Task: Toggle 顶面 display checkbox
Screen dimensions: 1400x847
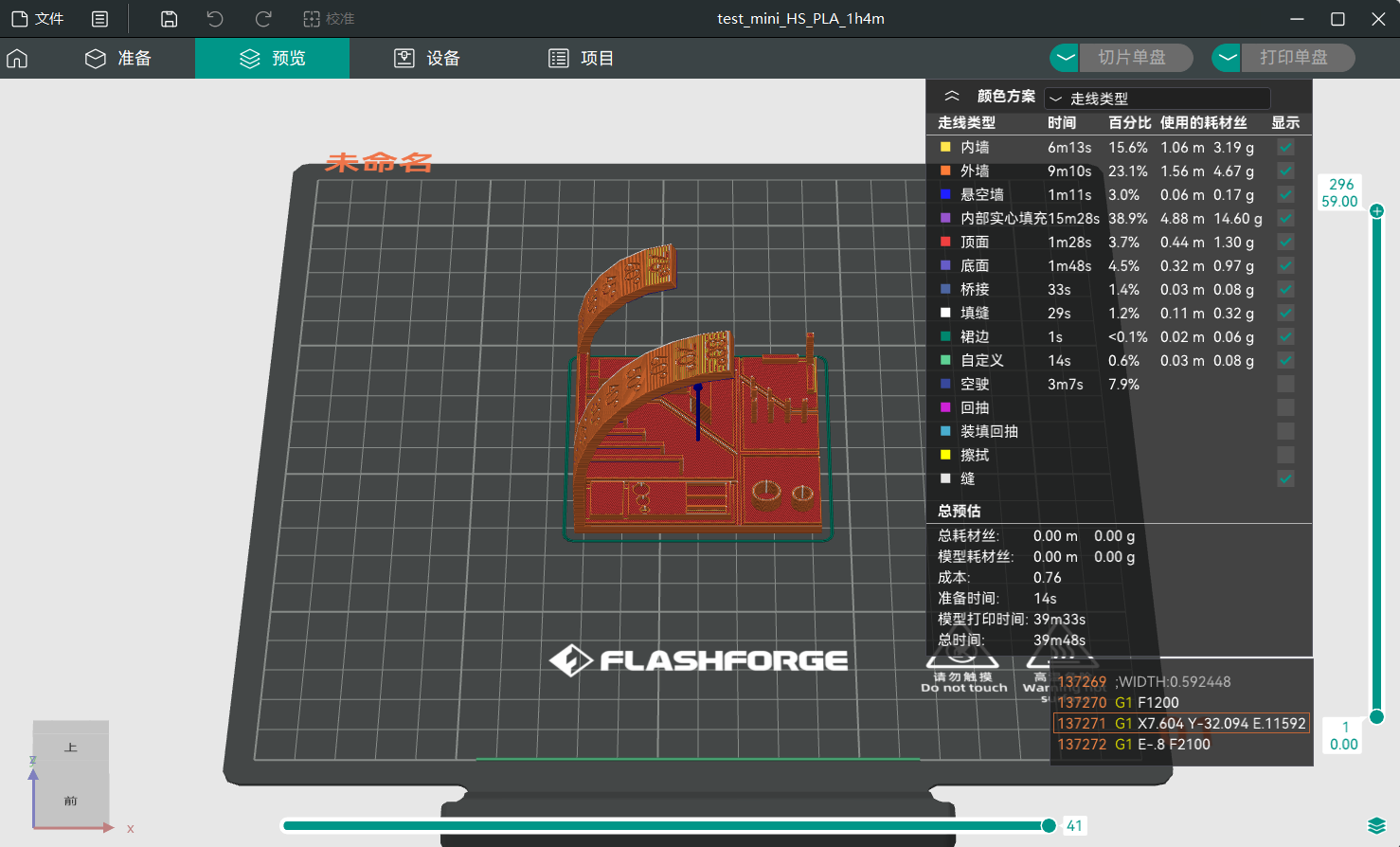Action: [1285, 242]
